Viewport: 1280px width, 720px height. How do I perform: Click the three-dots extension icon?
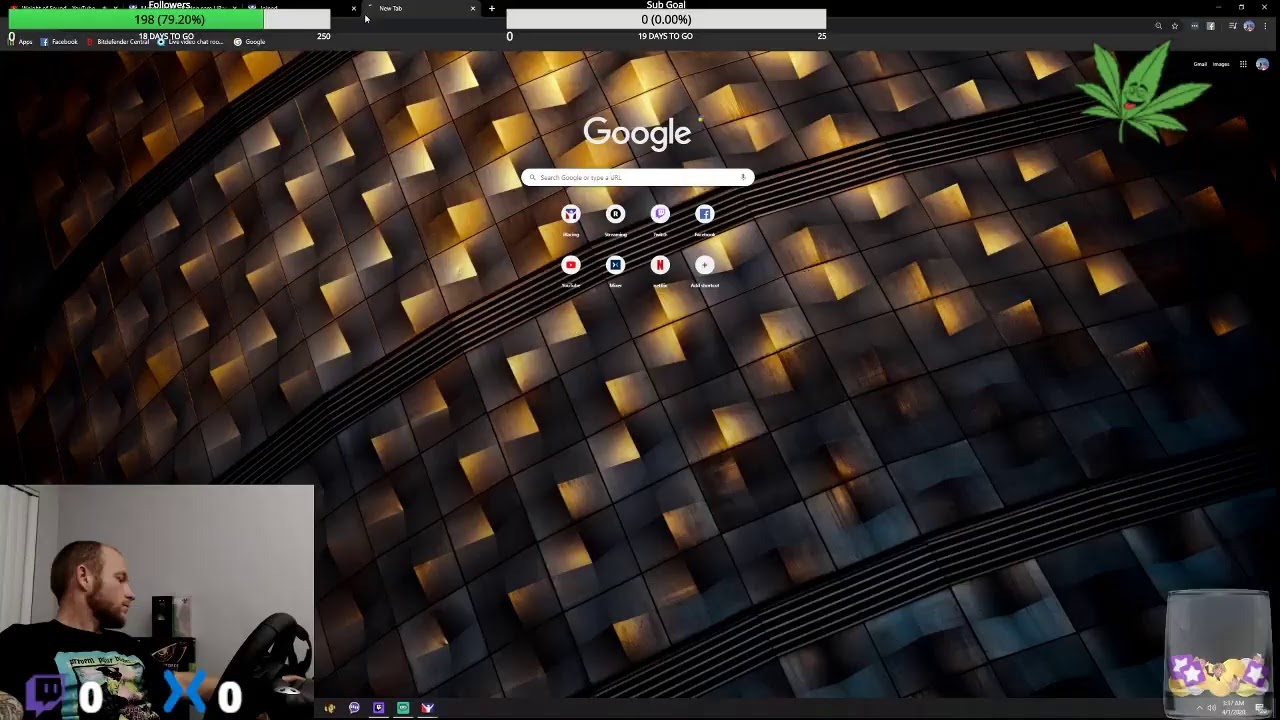coord(1194,26)
